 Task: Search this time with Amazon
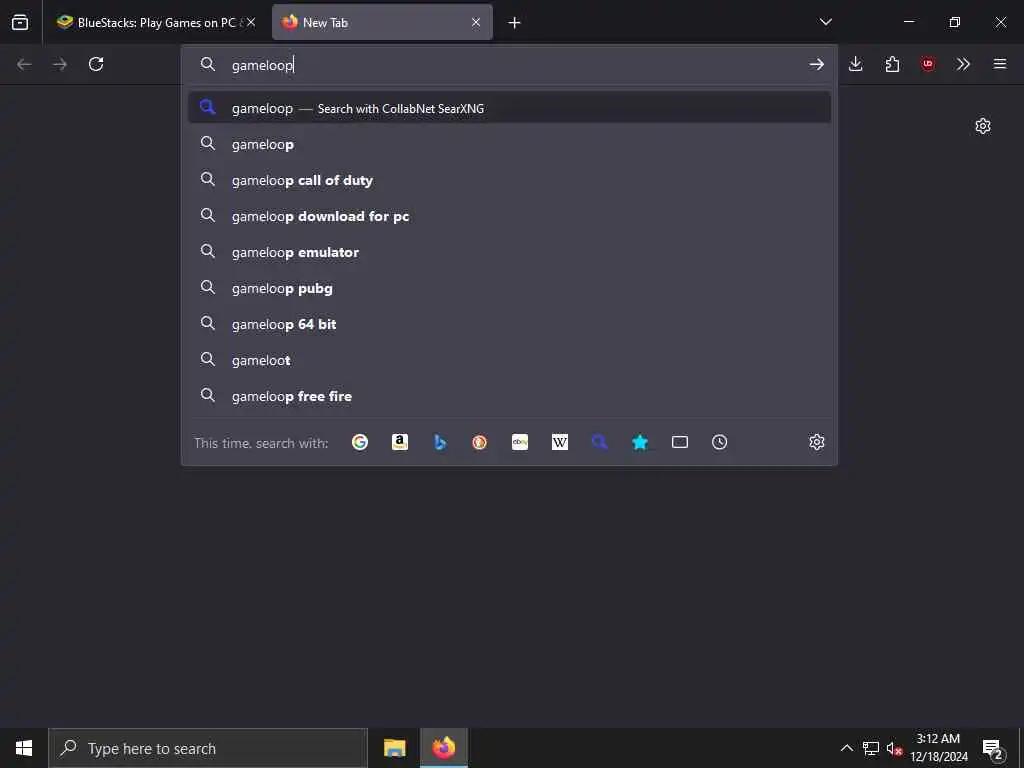point(400,442)
